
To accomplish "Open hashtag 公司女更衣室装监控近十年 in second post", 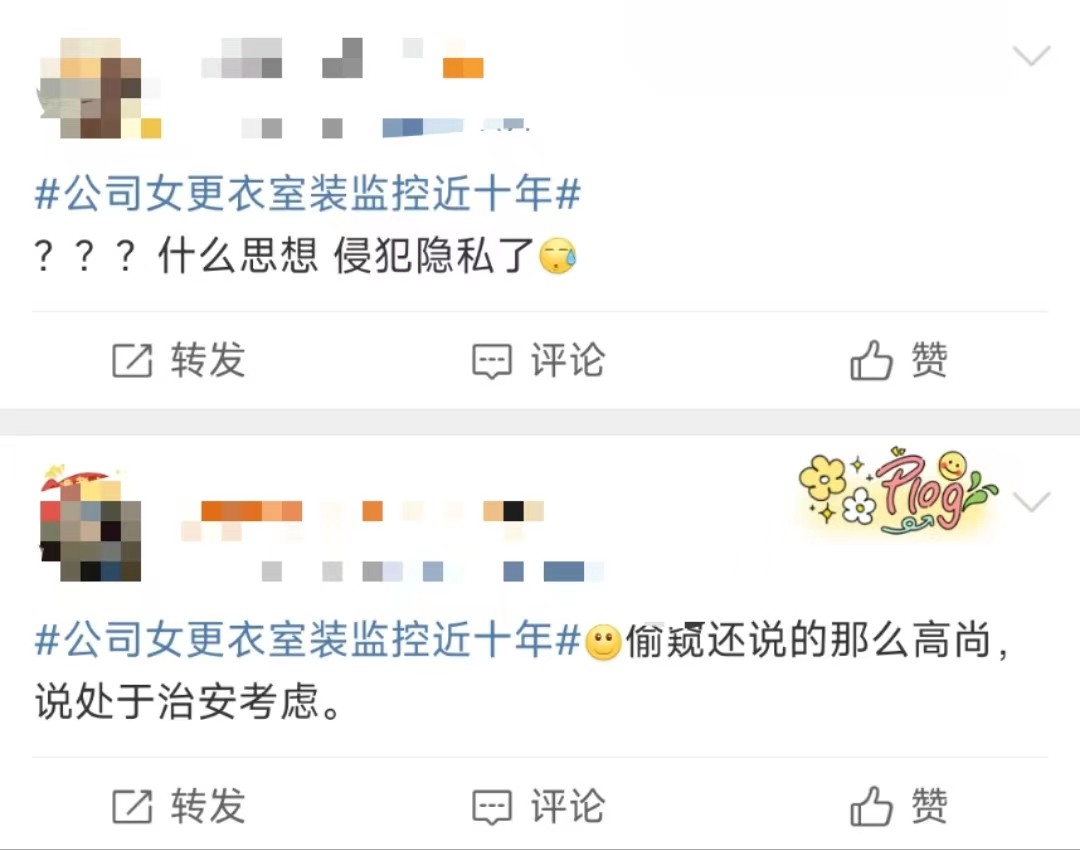I will (x=308, y=639).
